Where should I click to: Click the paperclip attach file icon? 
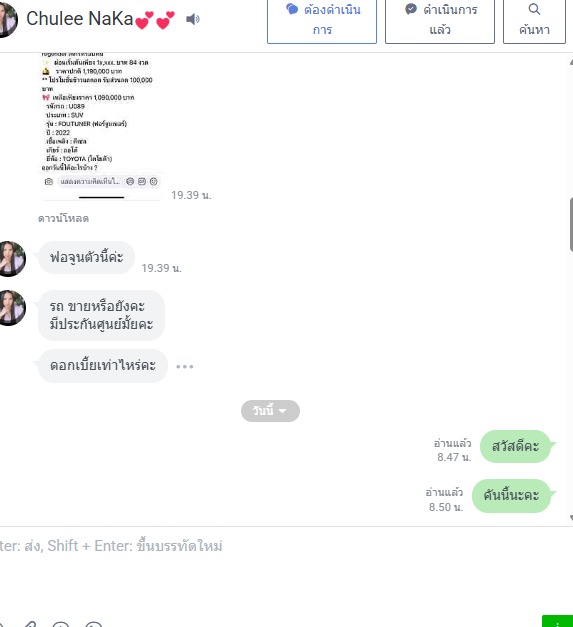click(x=30, y=624)
